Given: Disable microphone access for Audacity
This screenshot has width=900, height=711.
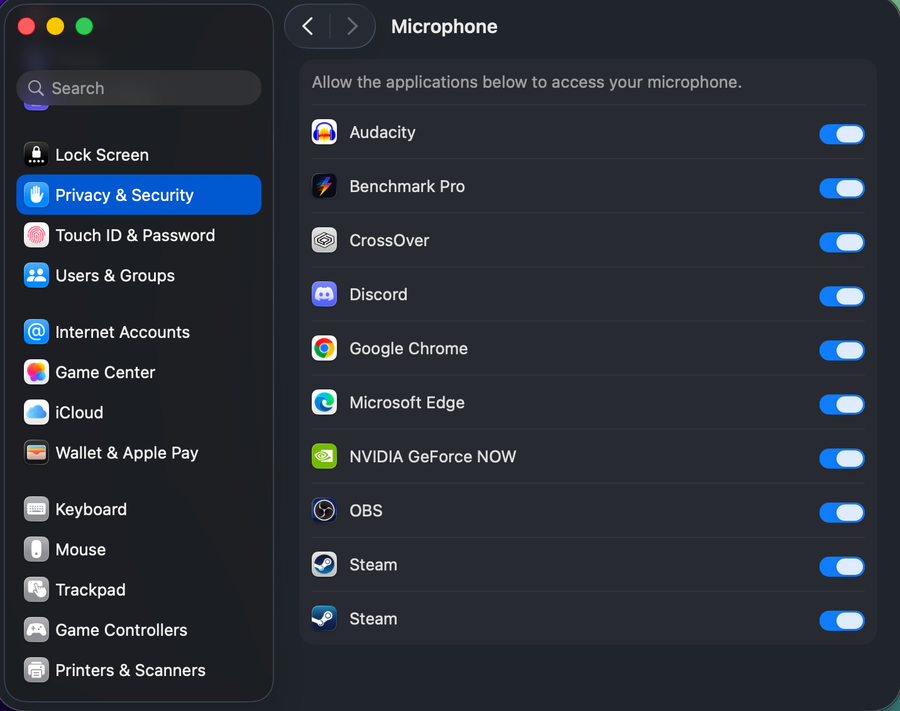Looking at the screenshot, I should click(x=841, y=134).
